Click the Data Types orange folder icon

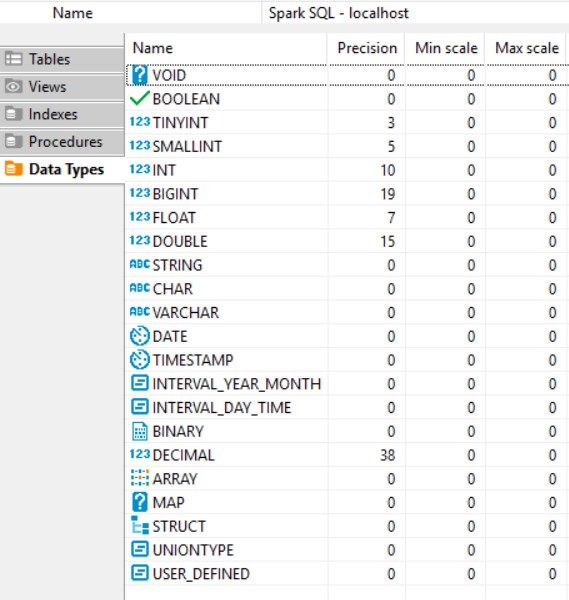pos(14,168)
